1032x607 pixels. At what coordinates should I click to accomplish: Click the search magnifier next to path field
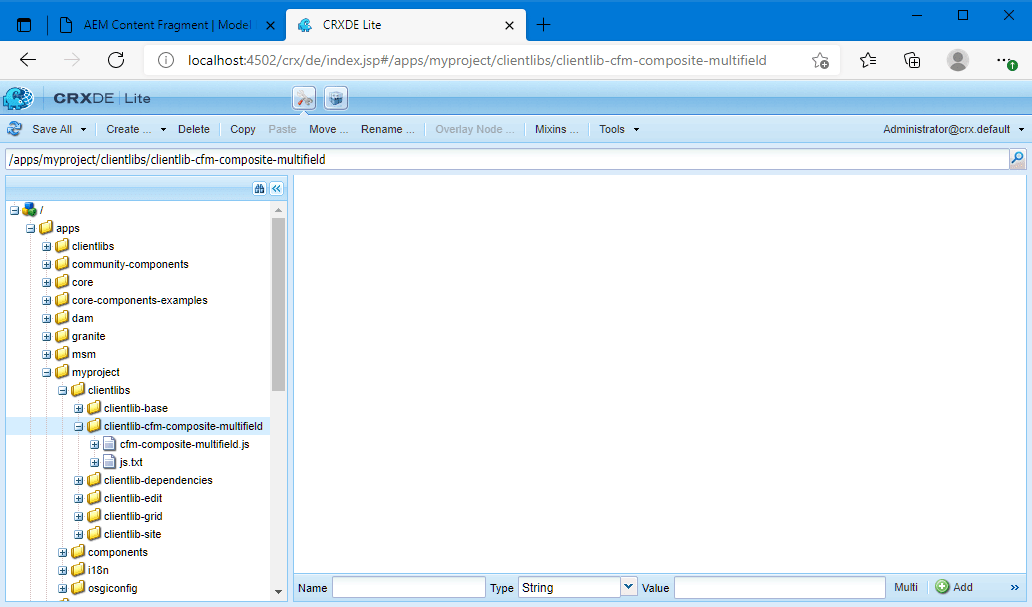(1018, 159)
